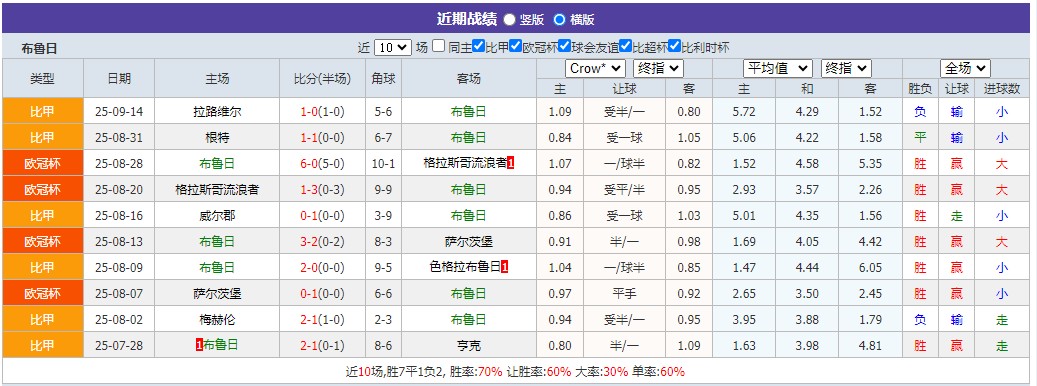
Task: Open home 布鲁日 link in 25-07-28 row
Action: coord(220,345)
